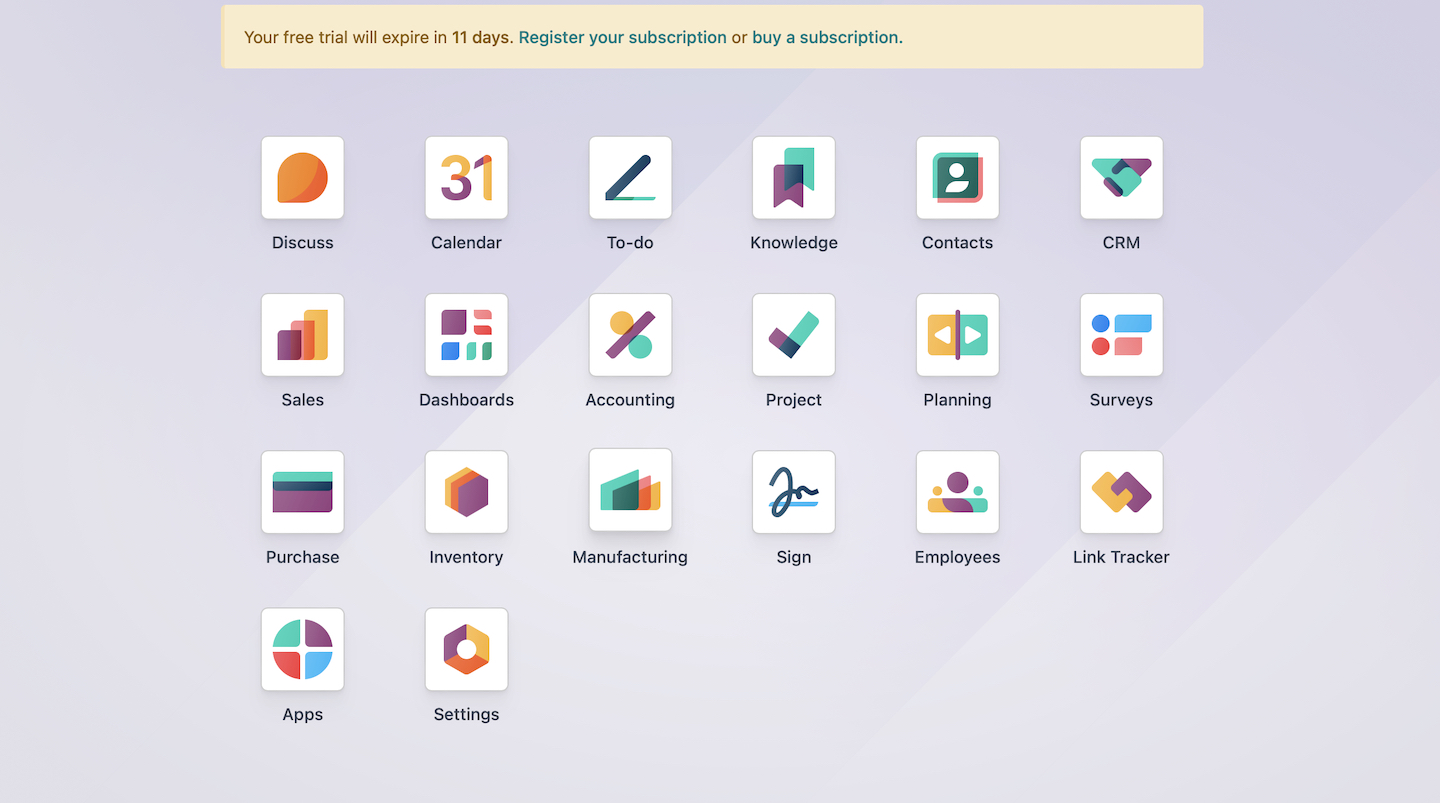
Task: Launch the CRM app
Action: coord(1121,178)
